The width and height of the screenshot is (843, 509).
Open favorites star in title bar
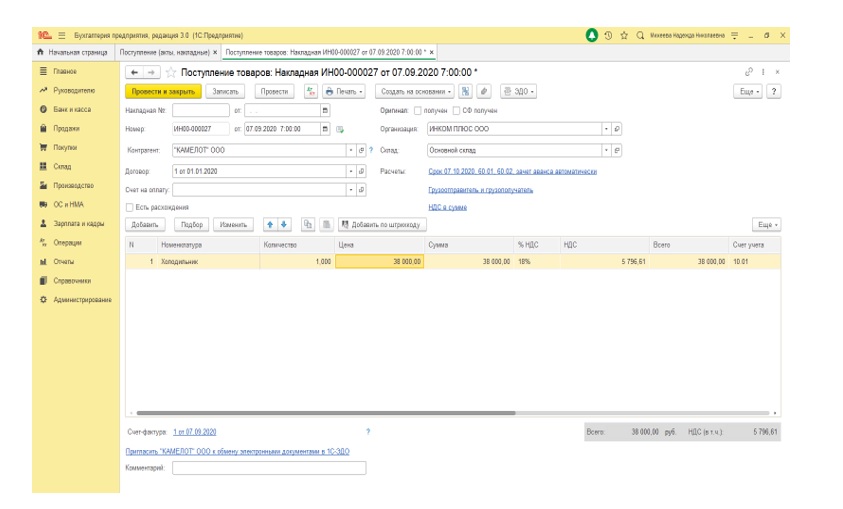point(623,35)
